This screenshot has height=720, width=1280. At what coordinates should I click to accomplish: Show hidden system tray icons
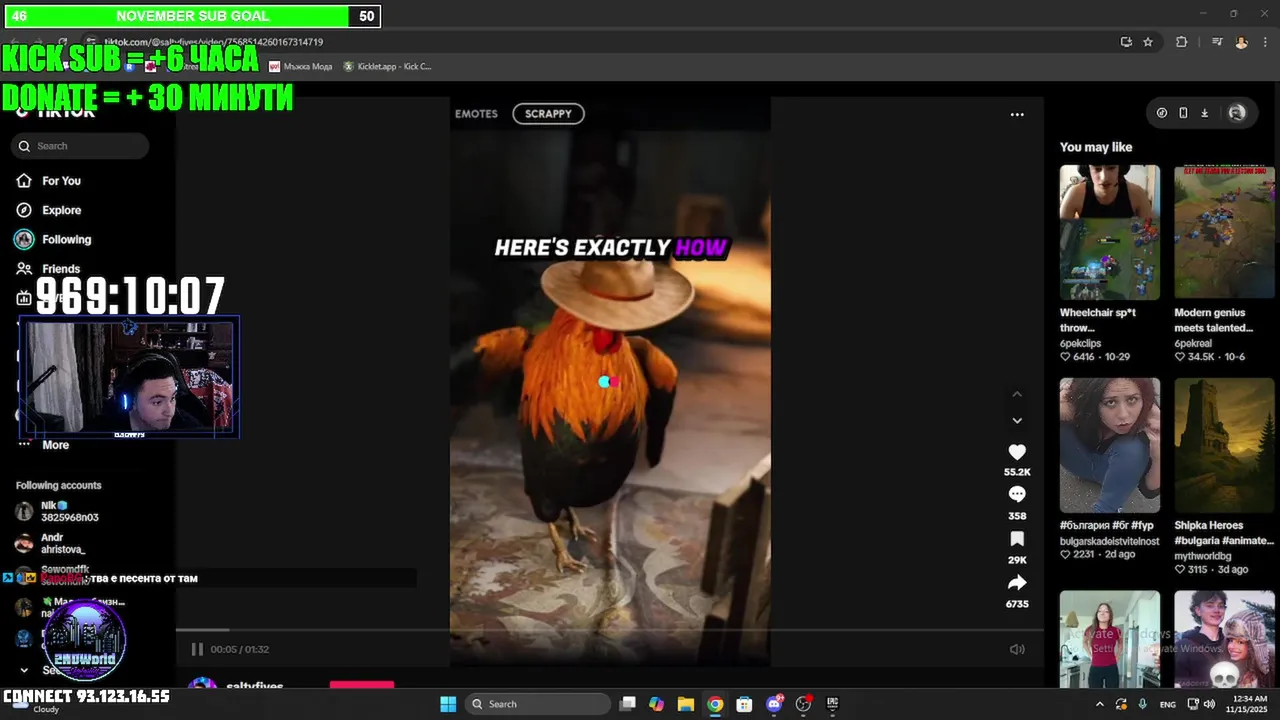[x=1100, y=704]
